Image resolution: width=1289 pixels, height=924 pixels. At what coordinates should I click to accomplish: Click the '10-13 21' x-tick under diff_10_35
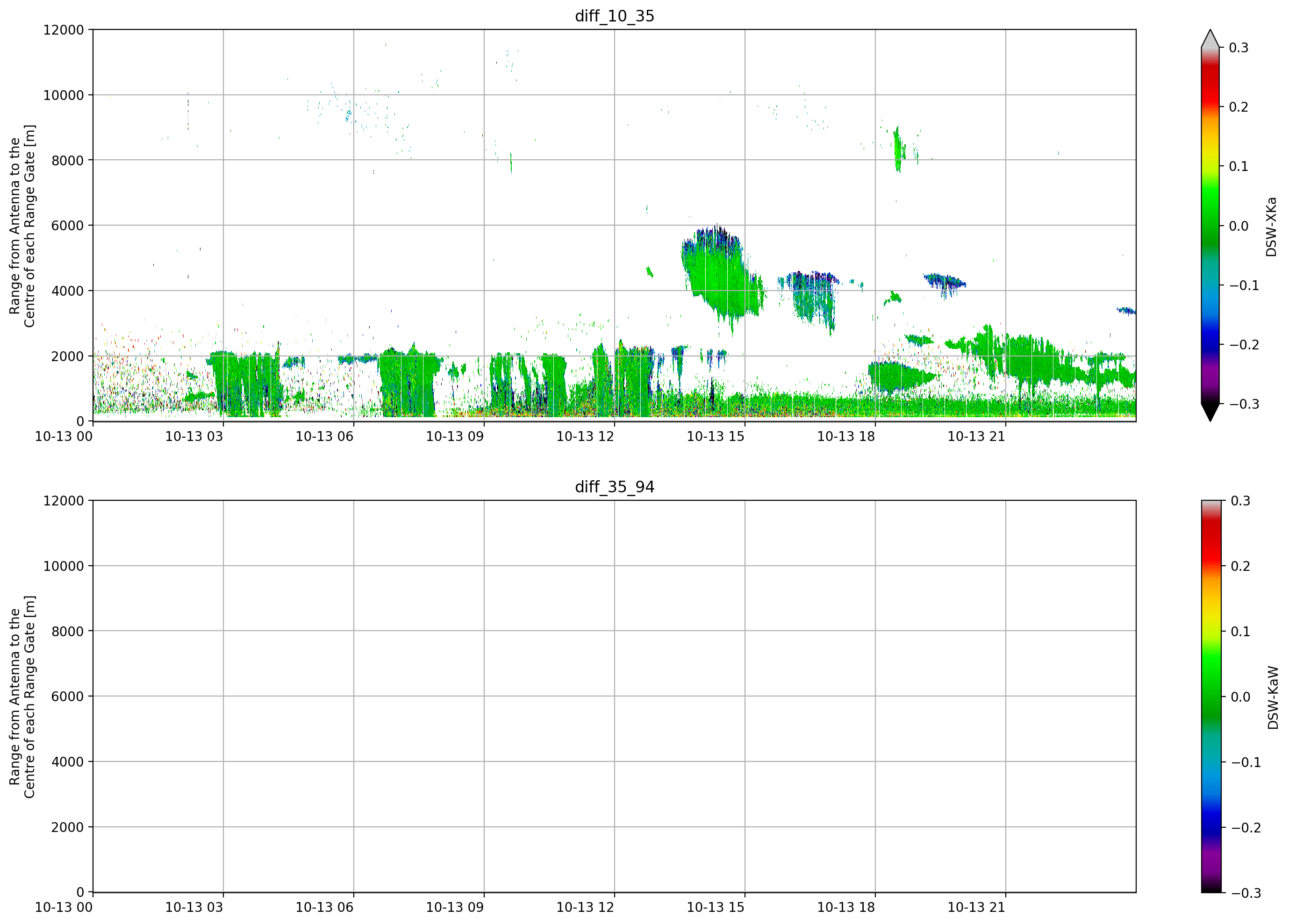coord(976,436)
